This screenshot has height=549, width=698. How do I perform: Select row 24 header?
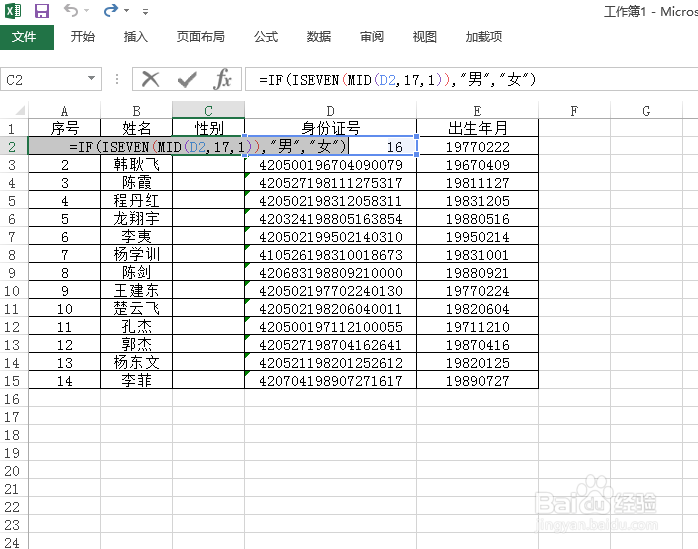[12, 543]
